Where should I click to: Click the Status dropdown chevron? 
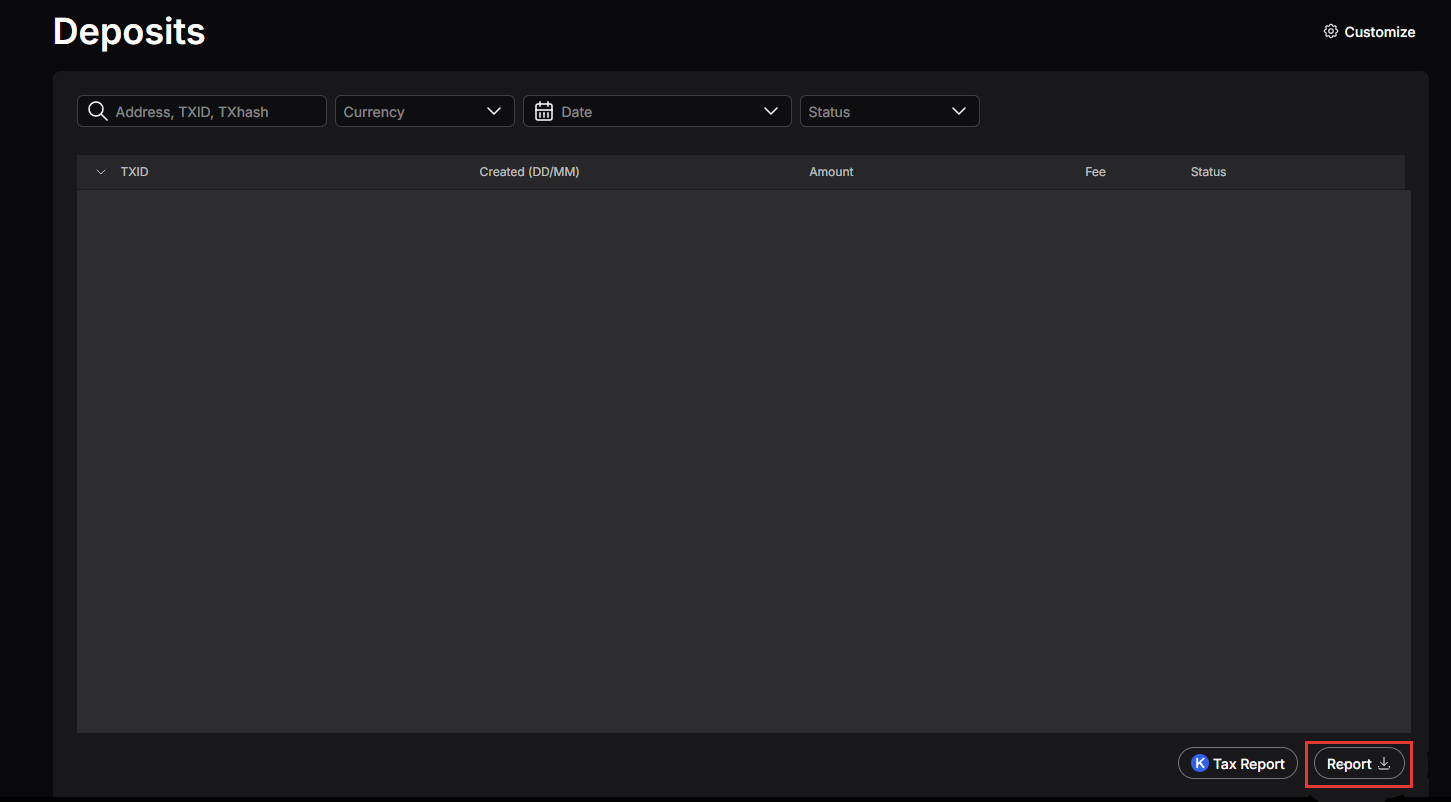click(x=959, y=111)
